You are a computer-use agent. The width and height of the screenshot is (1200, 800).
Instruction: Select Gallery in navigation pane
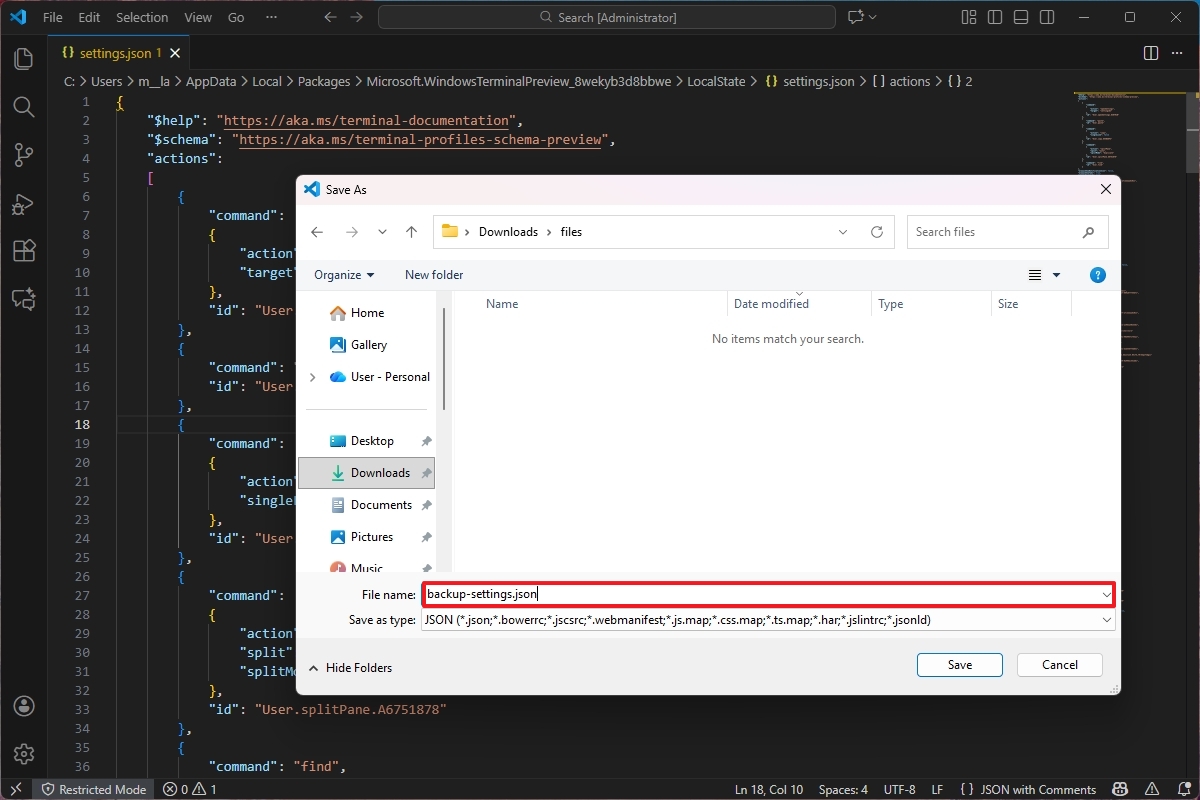coord(358,345)
